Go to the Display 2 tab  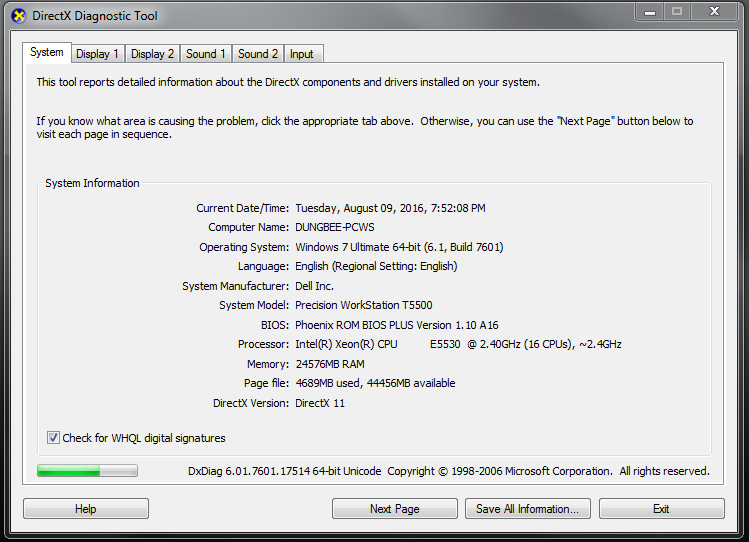coord(152,54)
